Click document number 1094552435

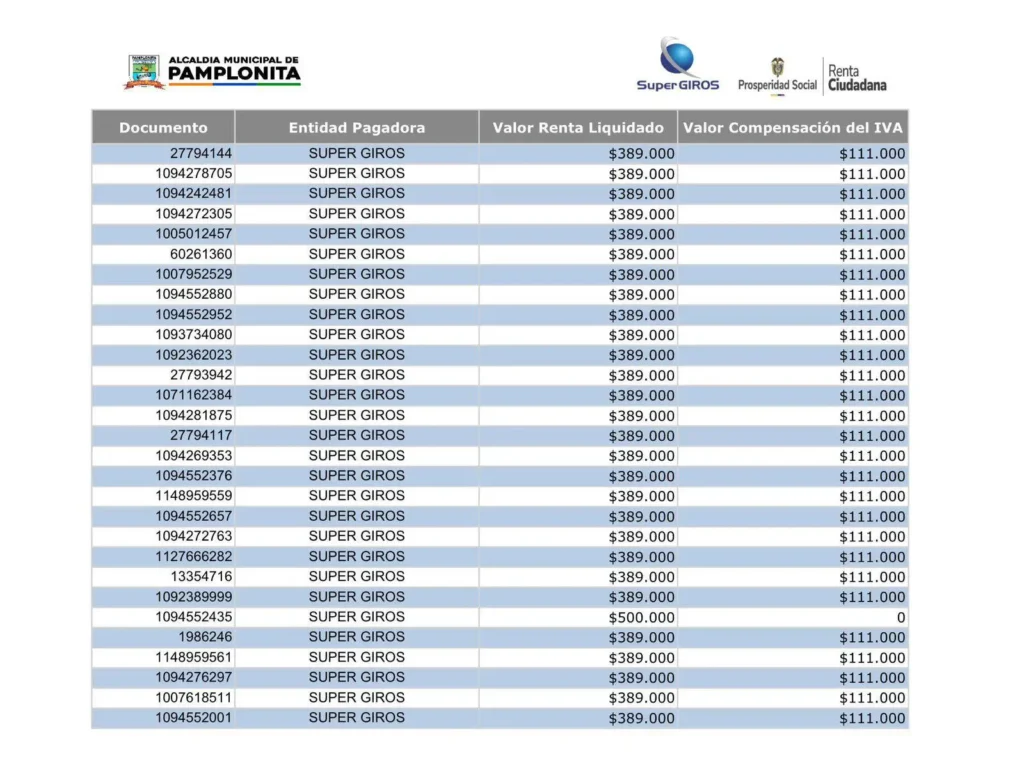(193, 617)
